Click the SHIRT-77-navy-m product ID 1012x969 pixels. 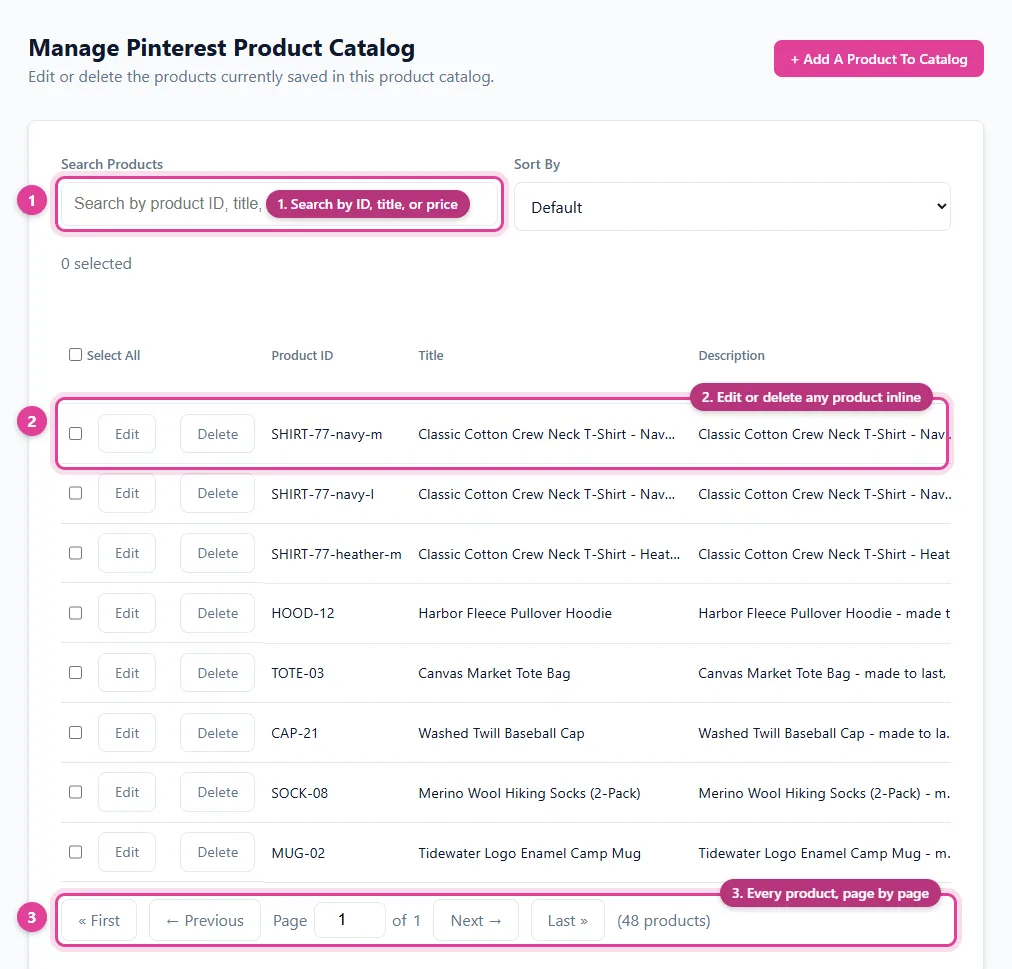point(327,434)
